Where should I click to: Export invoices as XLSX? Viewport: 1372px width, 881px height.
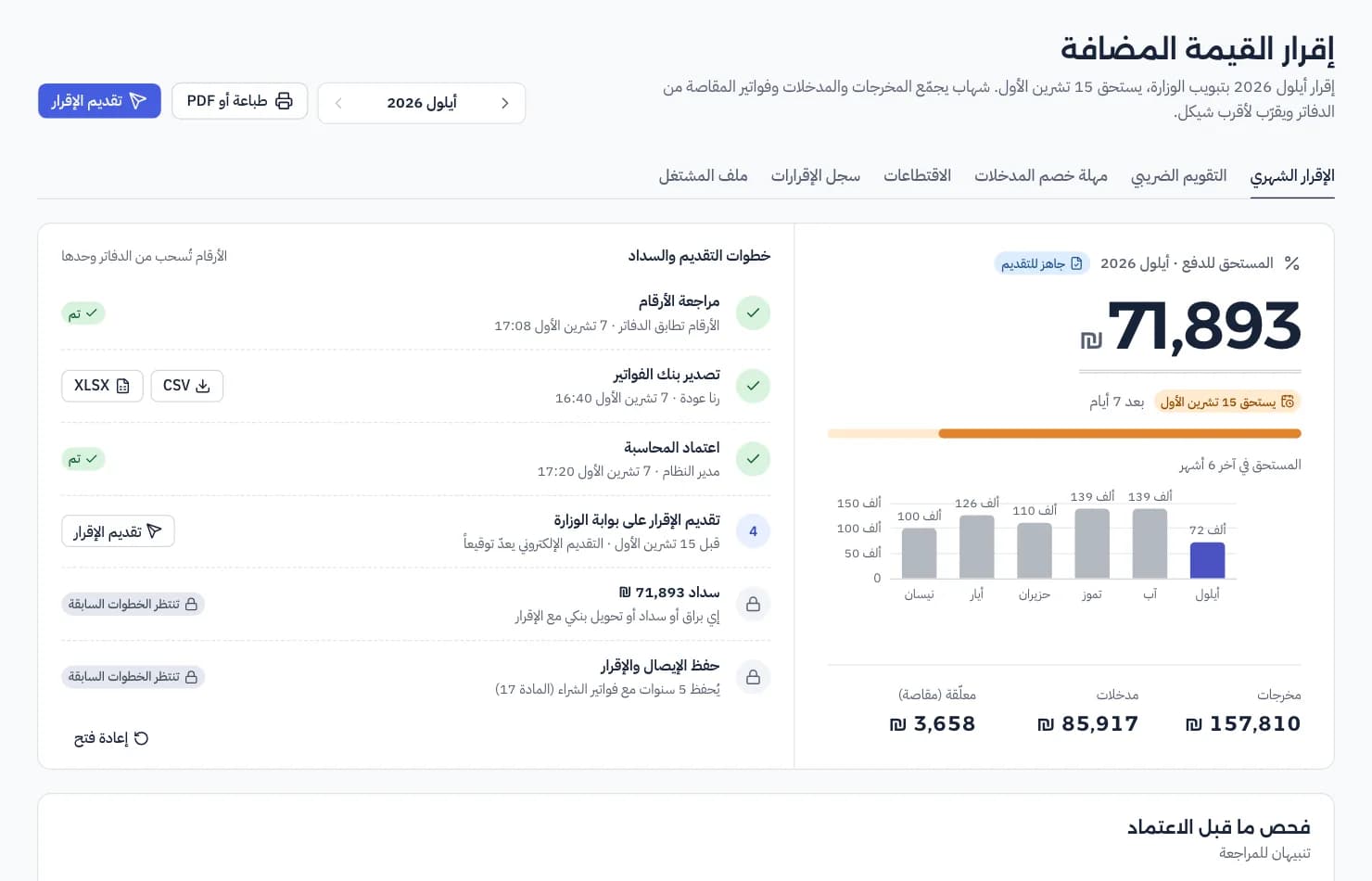(x=102, y=386)
